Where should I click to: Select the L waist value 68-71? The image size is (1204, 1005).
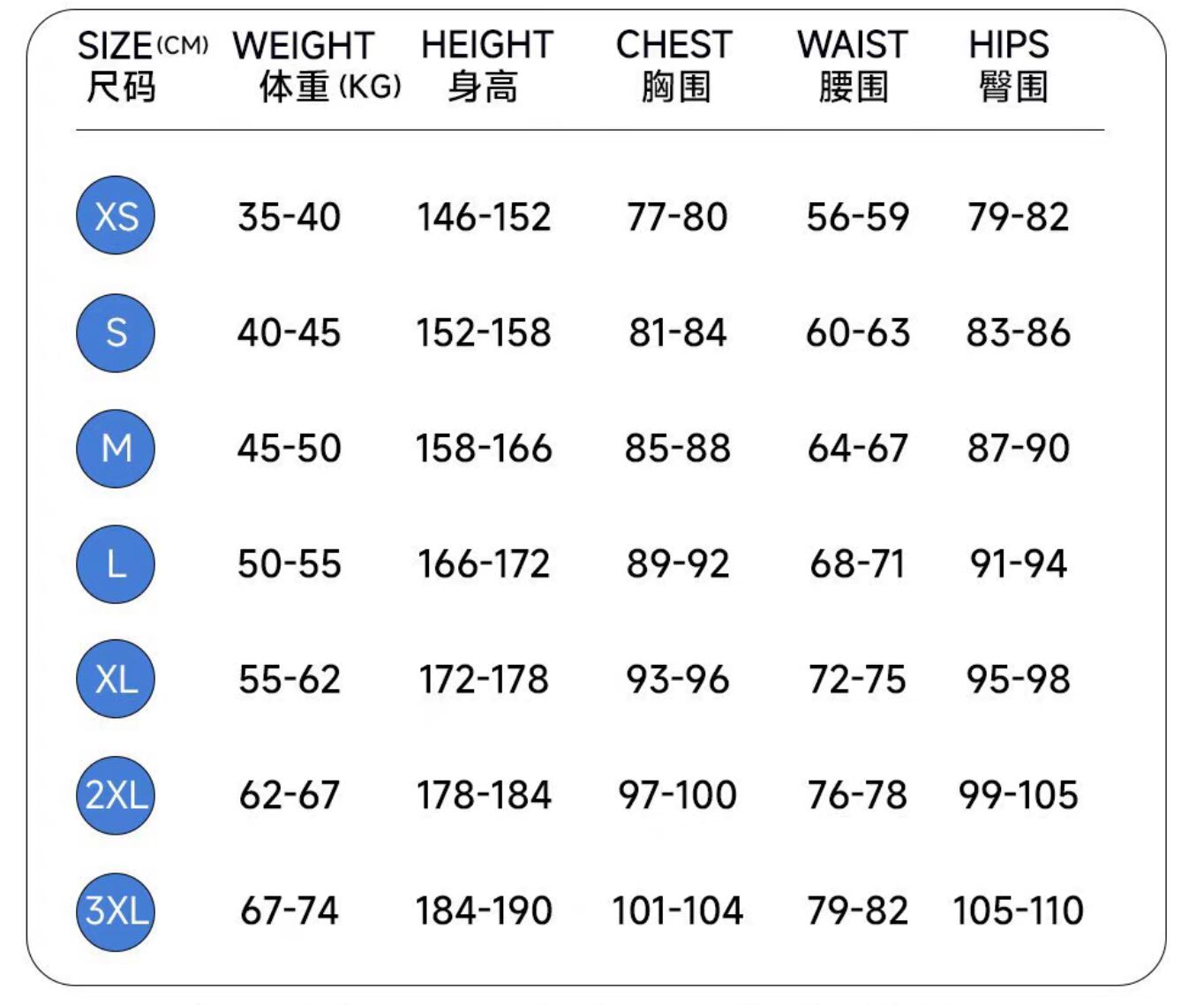pos(857,564)
